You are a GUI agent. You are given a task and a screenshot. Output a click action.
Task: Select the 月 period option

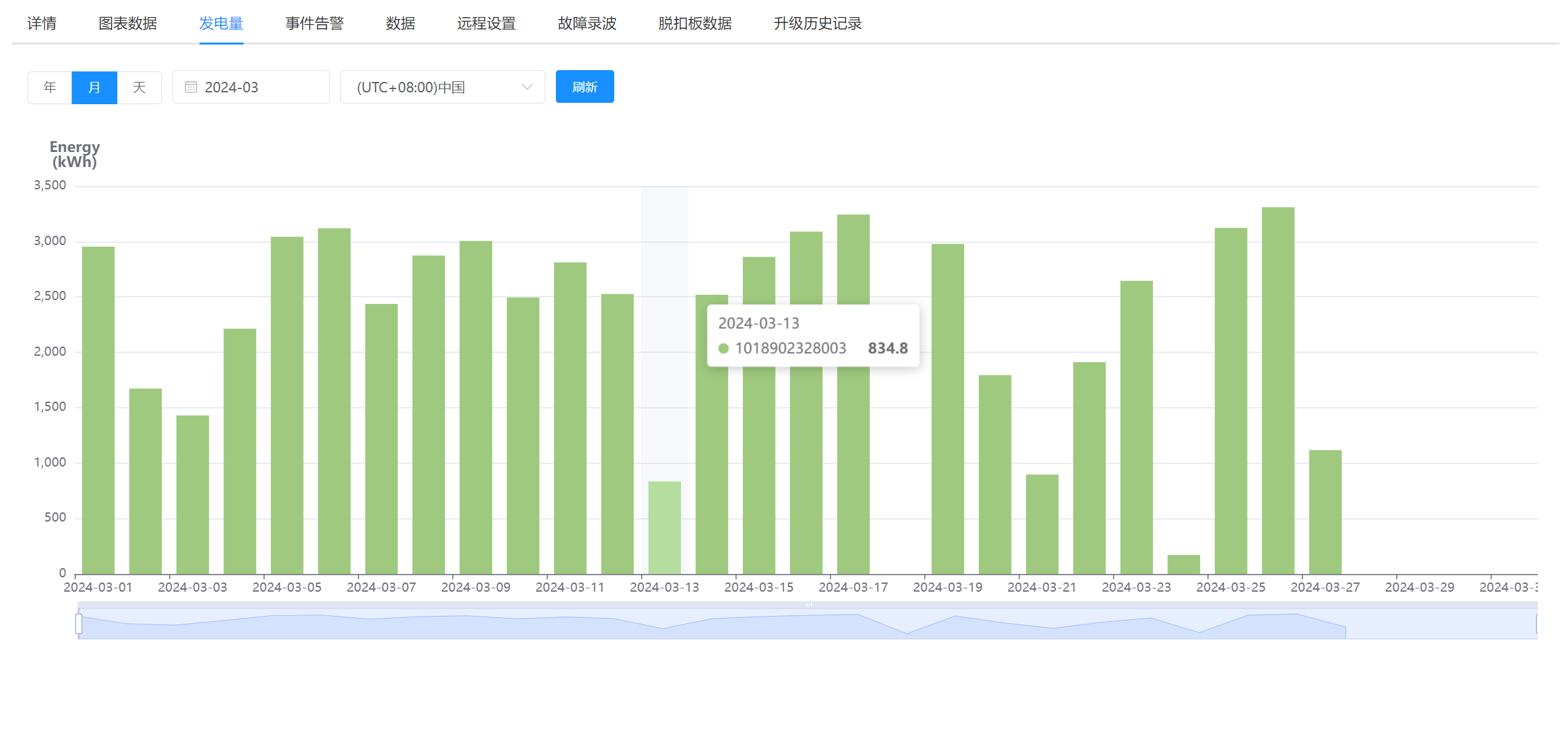tap(94, 87)
